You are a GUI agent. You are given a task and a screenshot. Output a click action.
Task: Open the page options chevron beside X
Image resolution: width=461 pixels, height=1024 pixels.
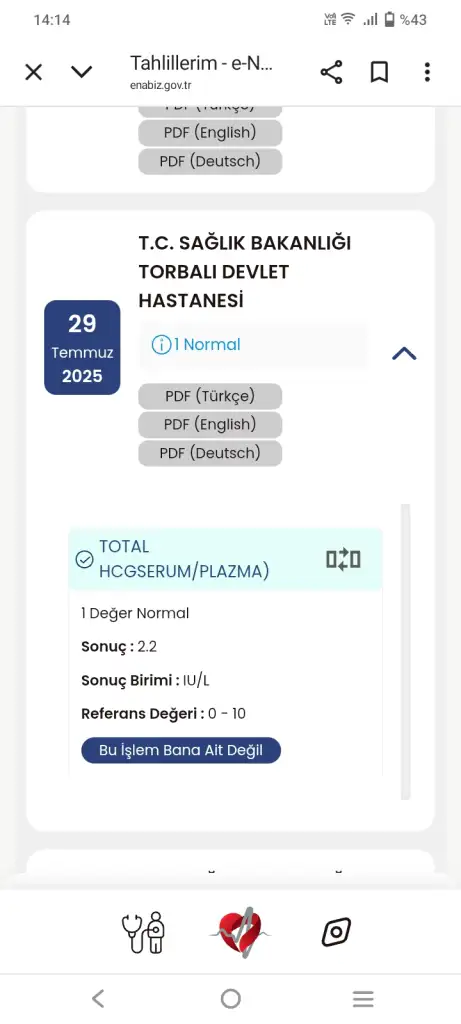(82, 72)
